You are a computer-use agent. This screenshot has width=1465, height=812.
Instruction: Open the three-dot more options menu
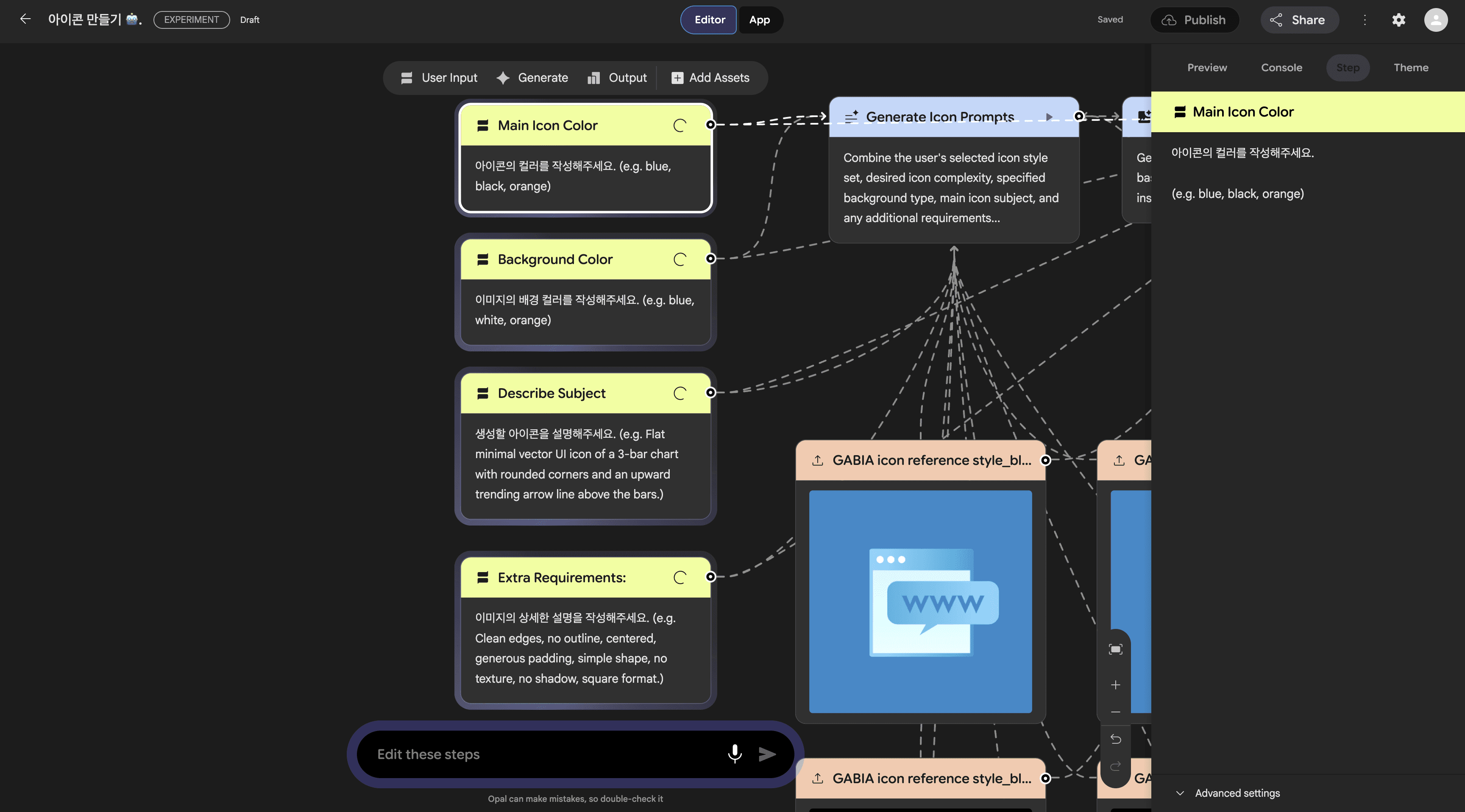click(1365, 20)
